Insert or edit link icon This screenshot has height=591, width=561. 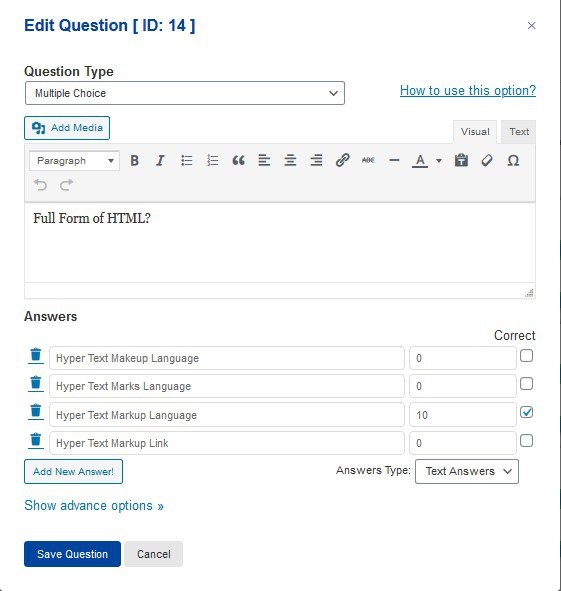click(x=342, y=161)
